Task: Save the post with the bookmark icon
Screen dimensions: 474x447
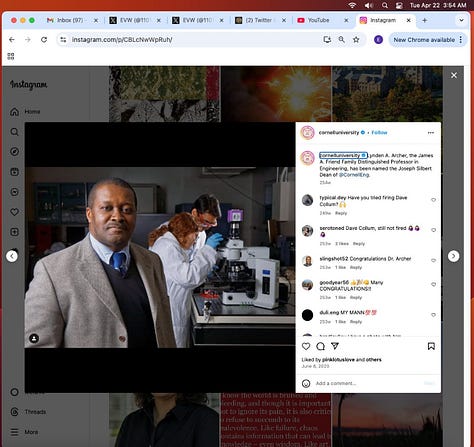Action: coord(431,346)
